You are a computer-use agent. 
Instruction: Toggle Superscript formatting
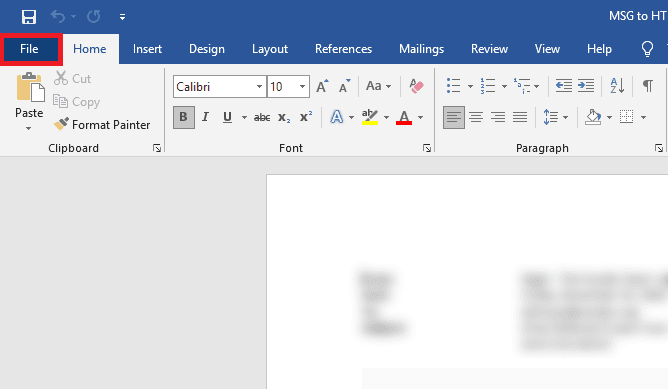point(306,117)
